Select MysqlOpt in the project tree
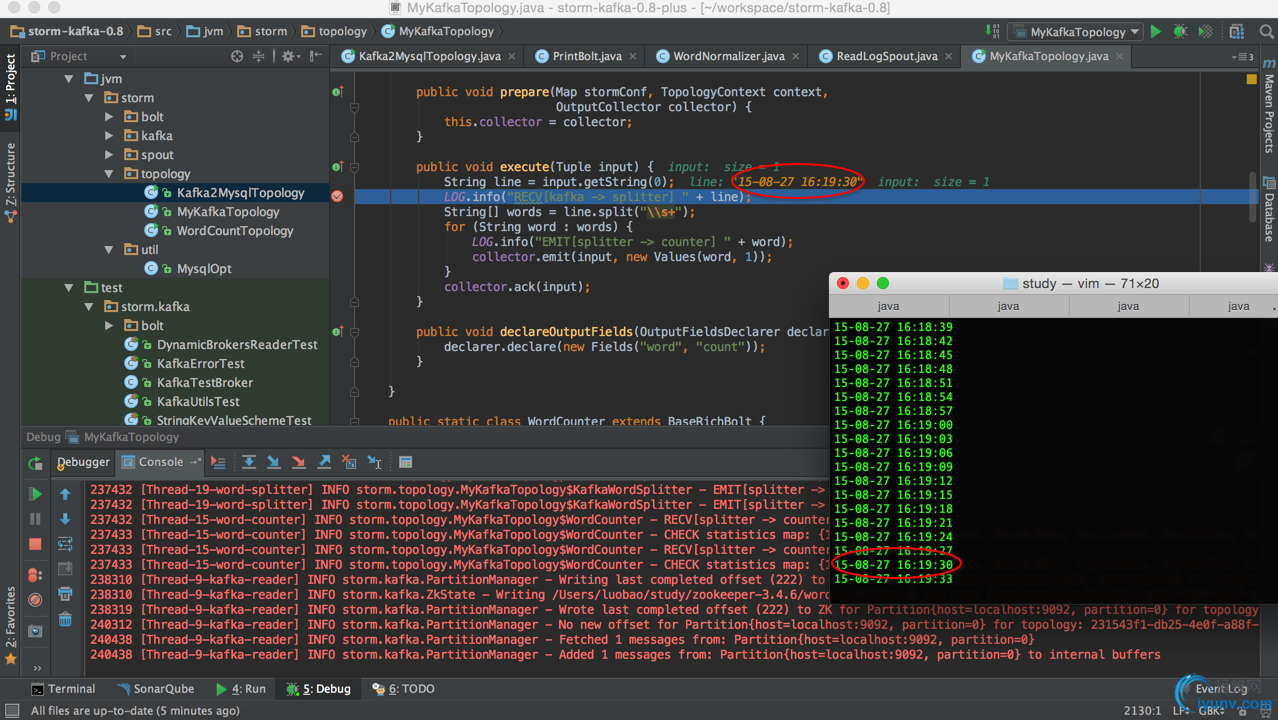Image resolution: width=1278 pixels, height=720 pixels. (x=204, y=269)
